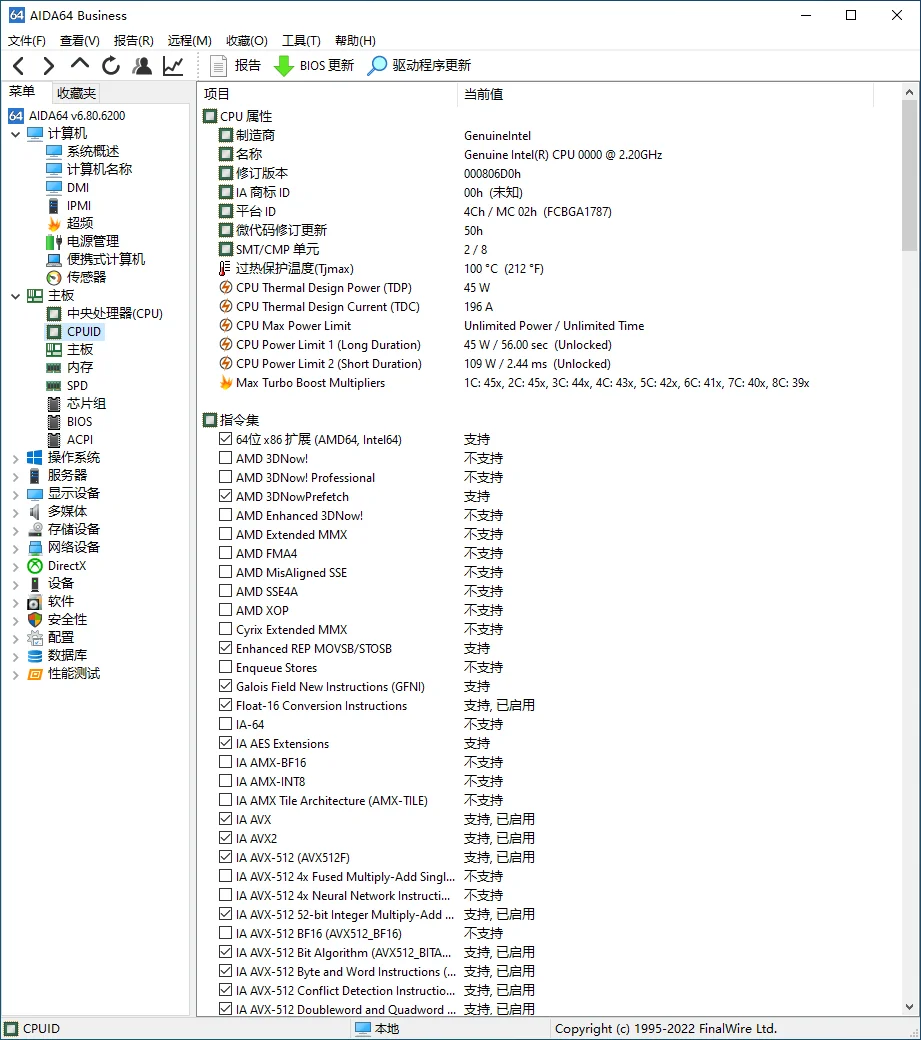The image size is (921, 1040).
Task: Expand the 操作系统 tree node
Action: (15, 458)
